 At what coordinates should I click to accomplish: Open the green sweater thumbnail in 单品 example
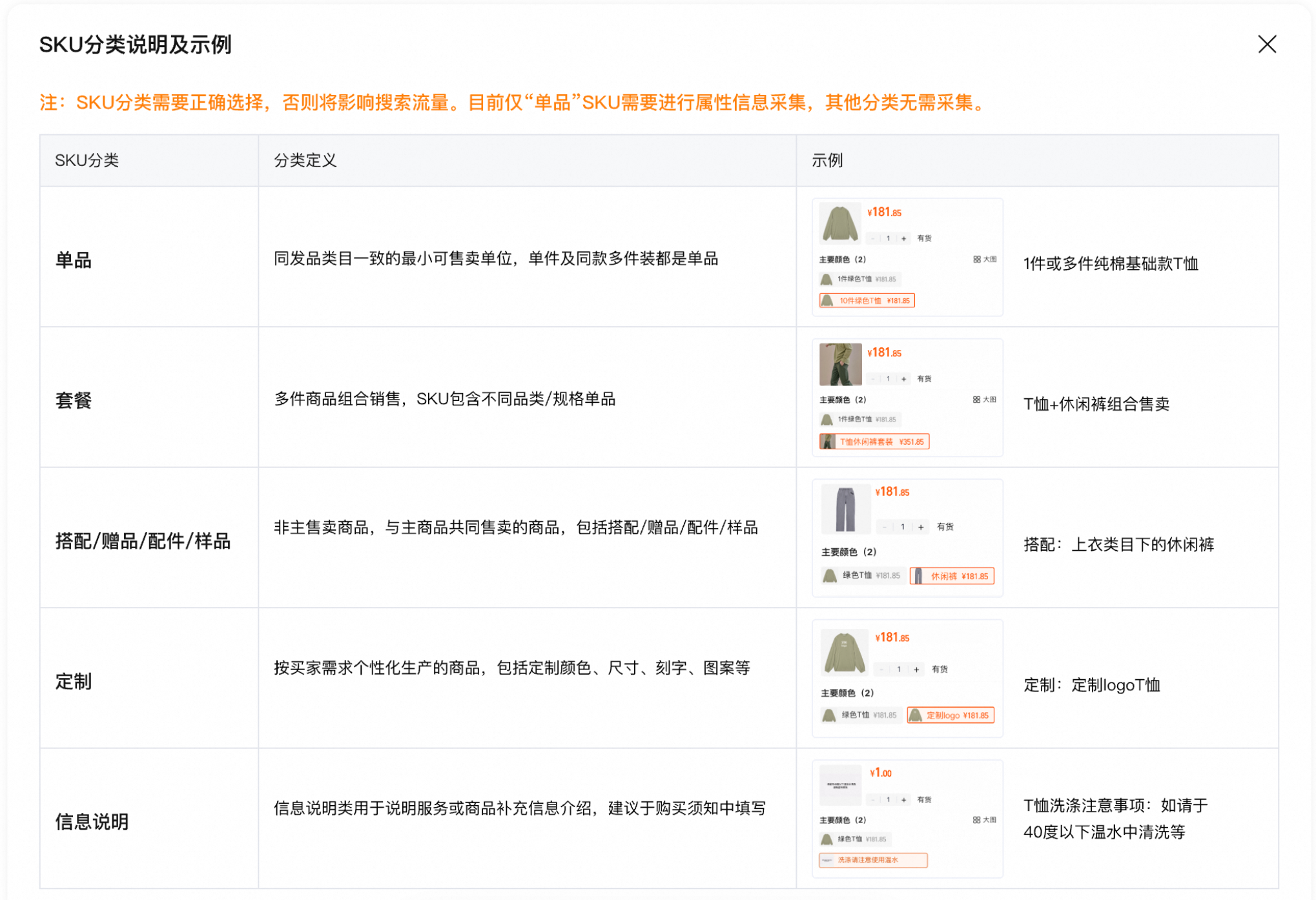[x=840, y=223]
